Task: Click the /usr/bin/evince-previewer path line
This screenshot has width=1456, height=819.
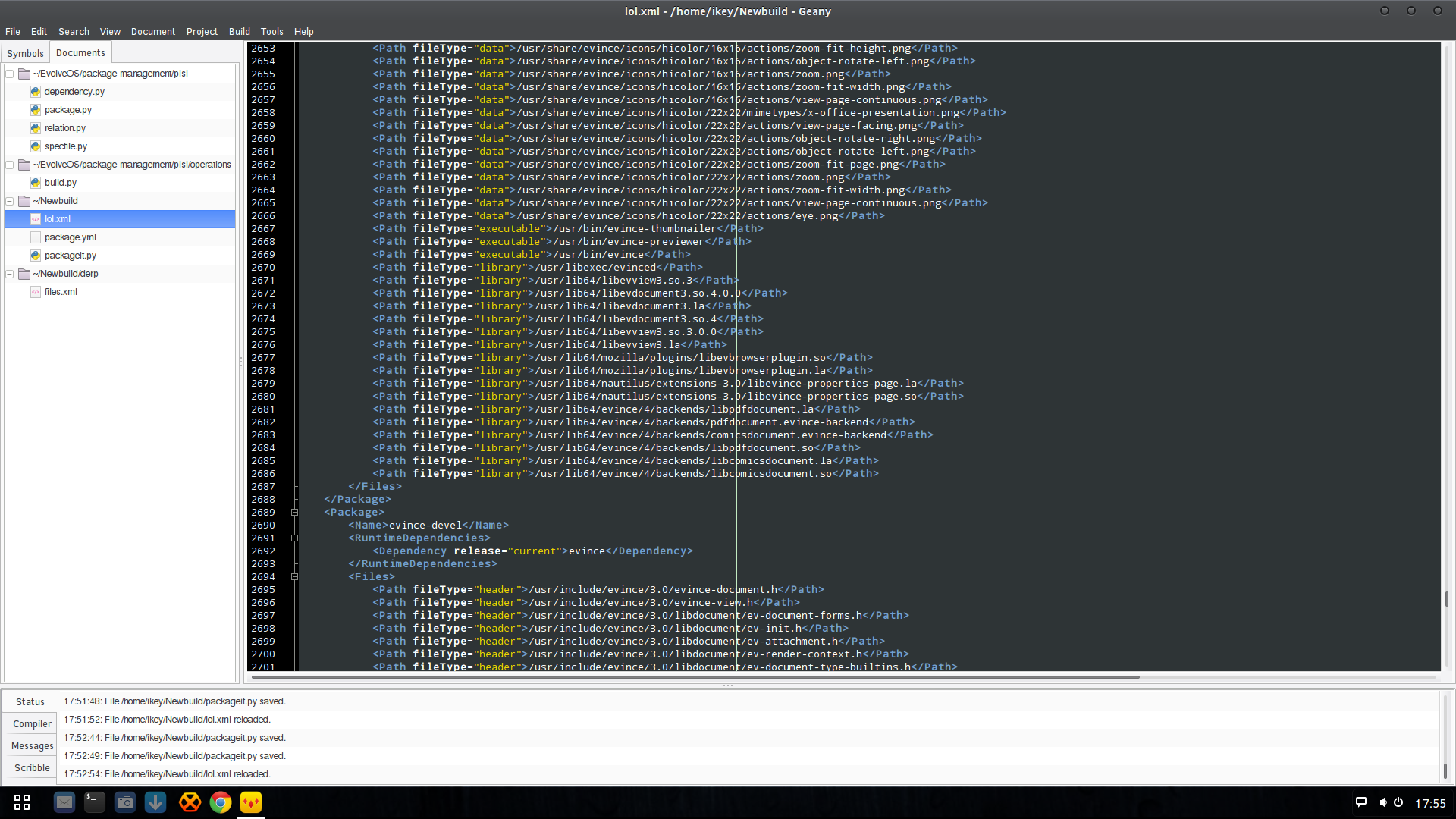Action: (x=562, y=242)
